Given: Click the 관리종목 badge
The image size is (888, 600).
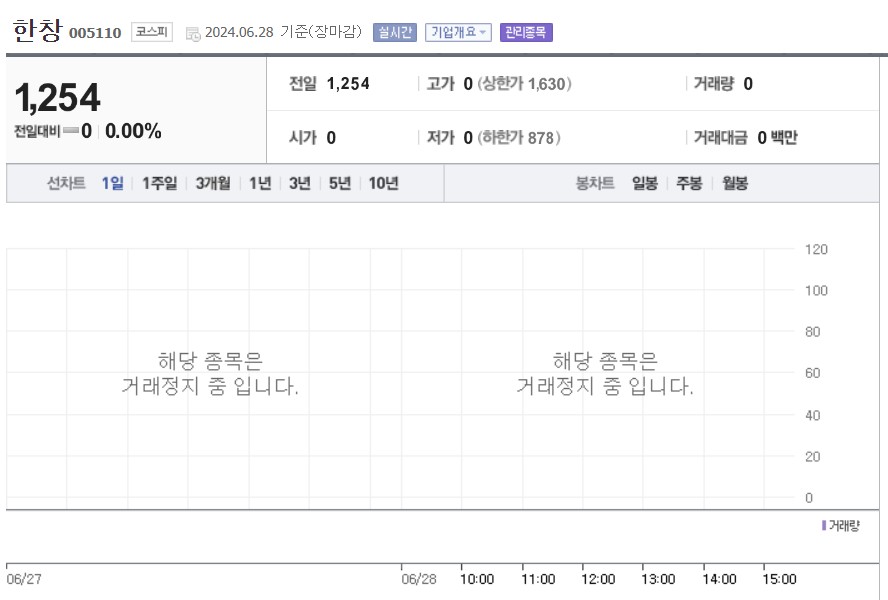Looking at the screenshot, I should coord(526,32).
